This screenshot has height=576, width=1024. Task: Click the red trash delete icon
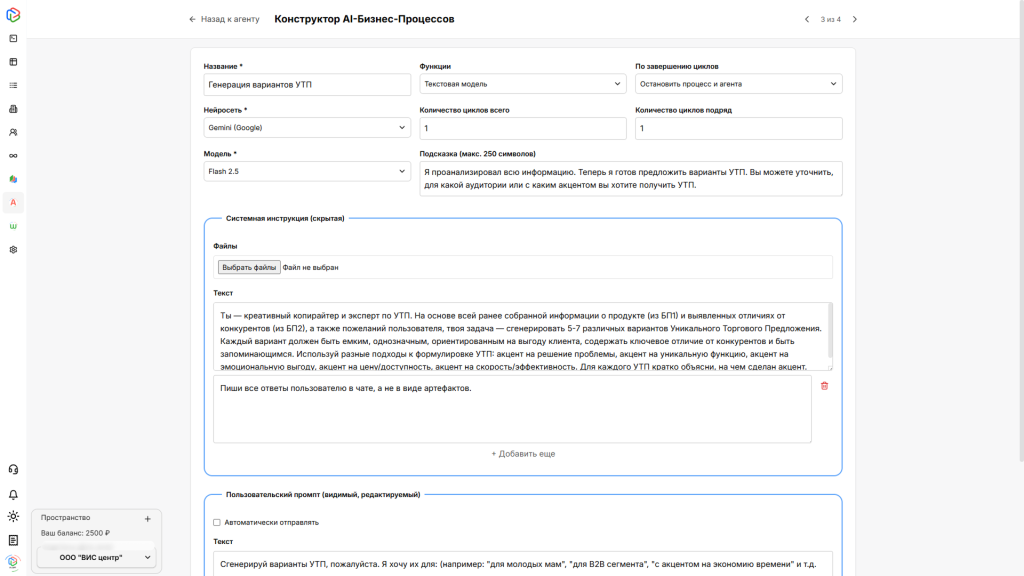824,386
